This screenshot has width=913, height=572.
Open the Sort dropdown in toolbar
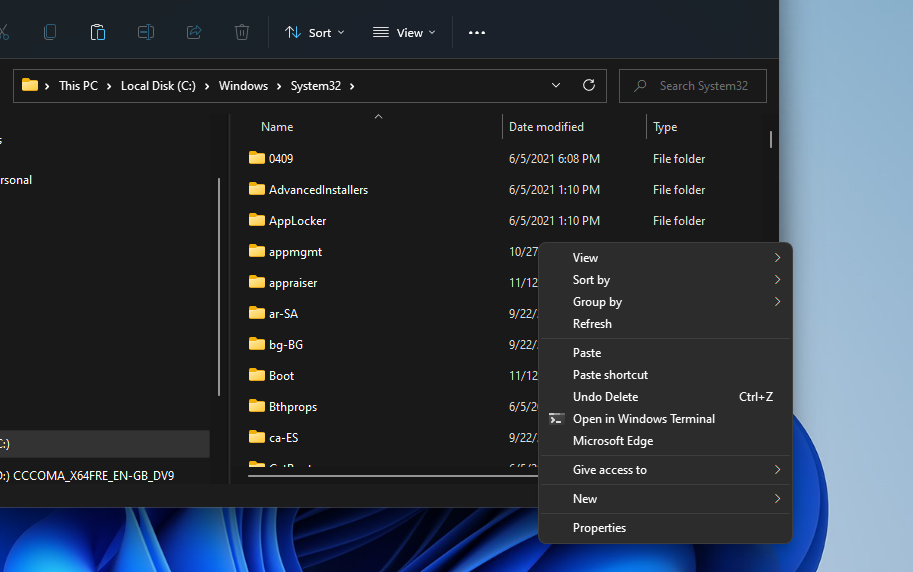pyautogui.click(x=315, y=32)
